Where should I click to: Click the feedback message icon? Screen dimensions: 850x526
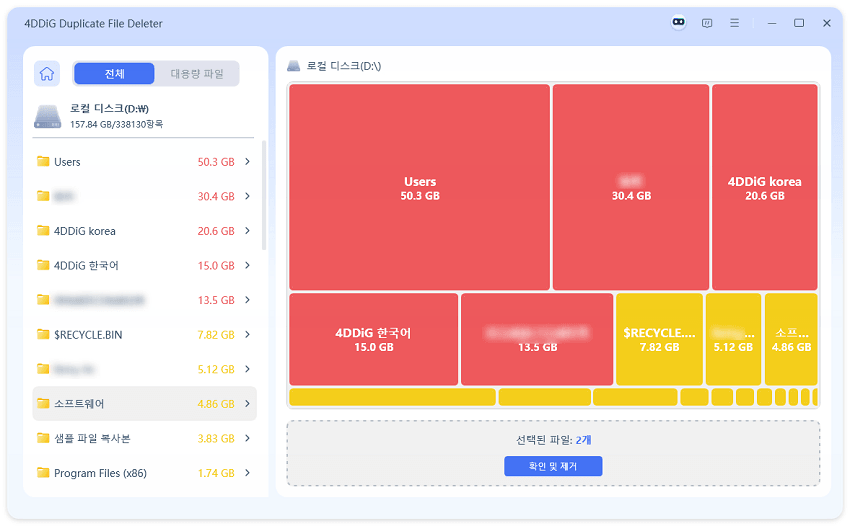(x=707, y=23)
